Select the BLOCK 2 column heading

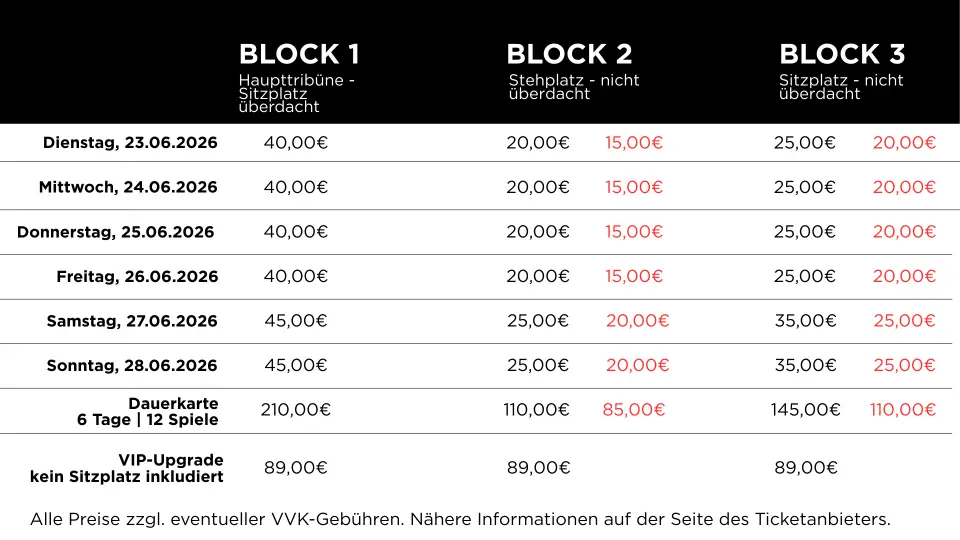click(x=569, y=54)
